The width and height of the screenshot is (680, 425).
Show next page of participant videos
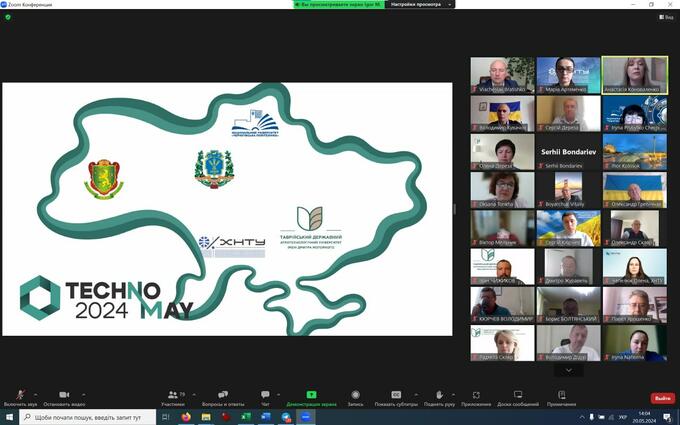point(569,370)
